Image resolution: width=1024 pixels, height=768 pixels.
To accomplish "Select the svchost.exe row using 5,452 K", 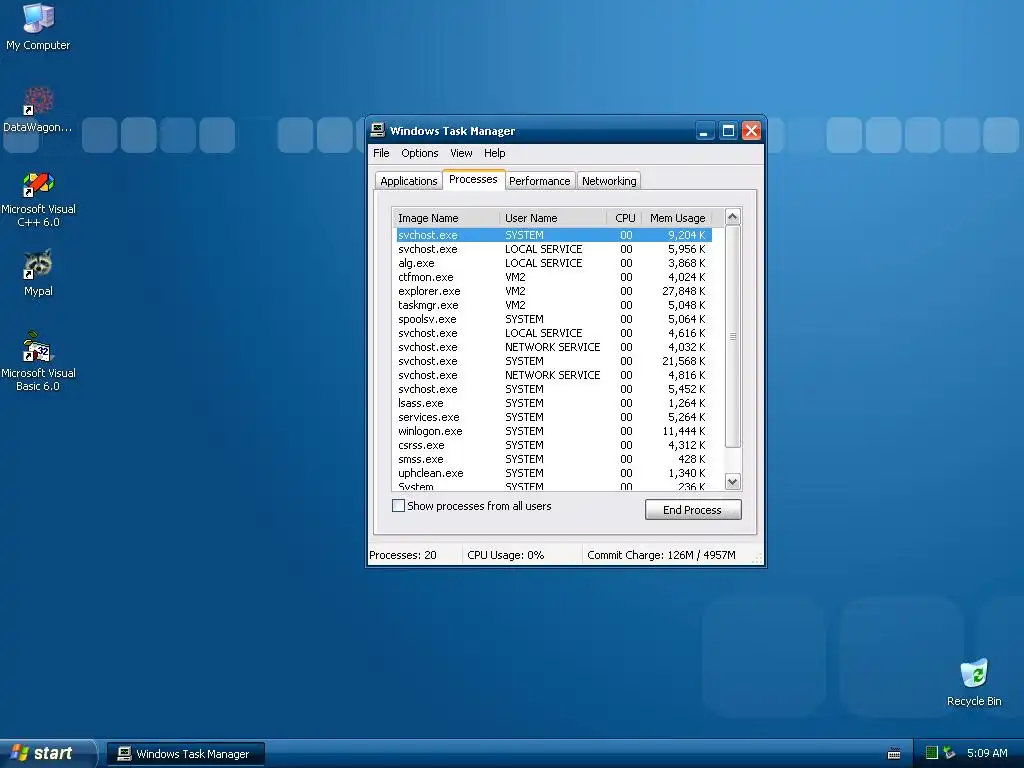I will (x=554, y=389).
